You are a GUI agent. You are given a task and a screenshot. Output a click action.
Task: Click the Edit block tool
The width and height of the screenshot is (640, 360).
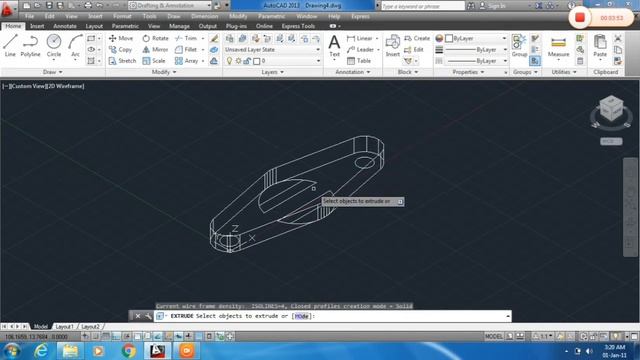[x=414, y=49]
